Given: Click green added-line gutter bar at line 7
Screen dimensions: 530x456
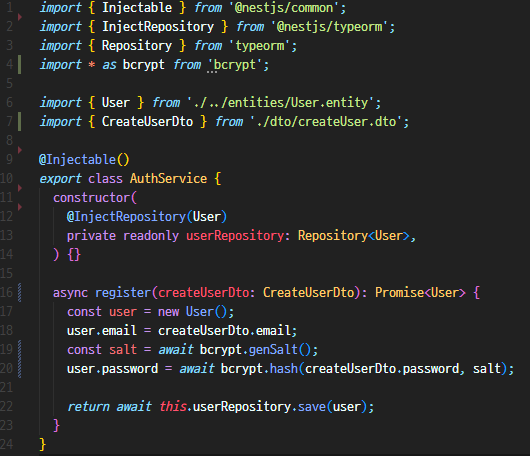Looking at the screenshot, I should [19, 121].
